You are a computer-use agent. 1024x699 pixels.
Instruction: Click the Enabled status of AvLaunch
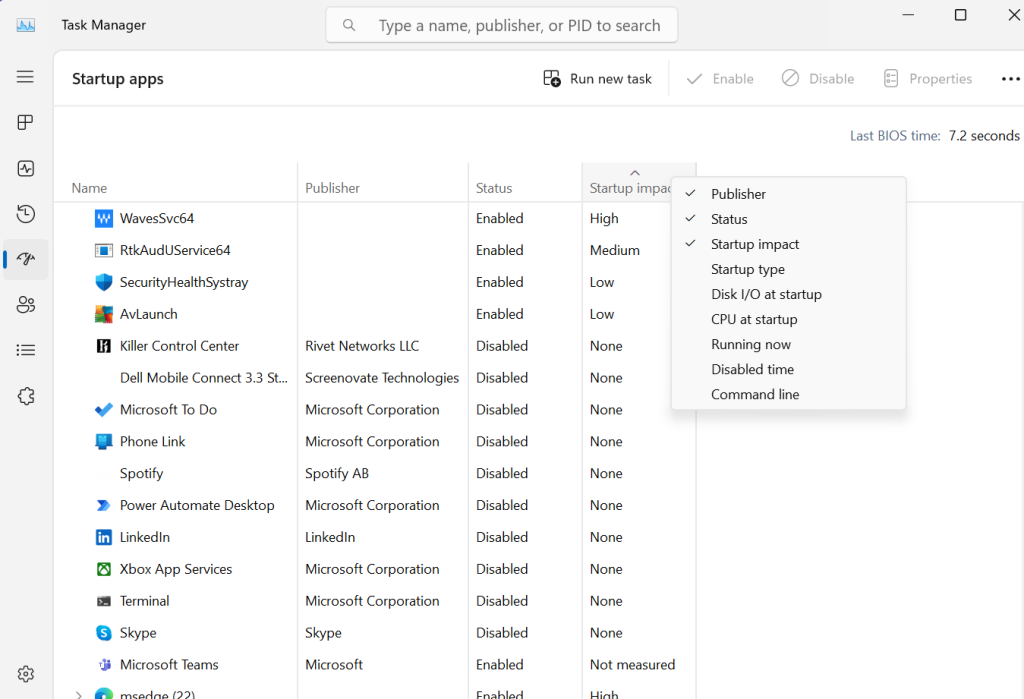tap(500, 314)
